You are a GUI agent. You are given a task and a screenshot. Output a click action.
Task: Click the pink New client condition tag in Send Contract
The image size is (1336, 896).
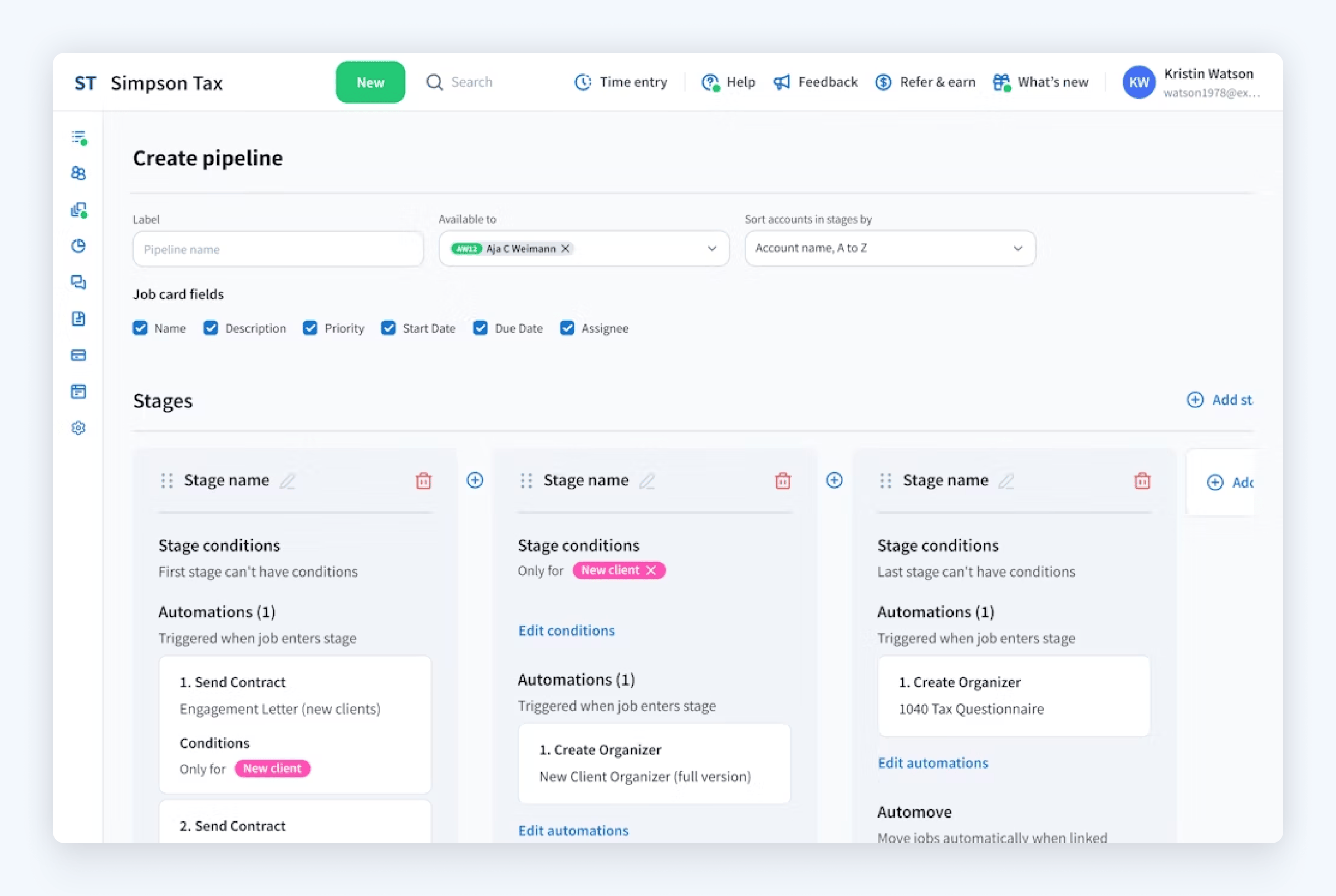click(x=273, y=769)
